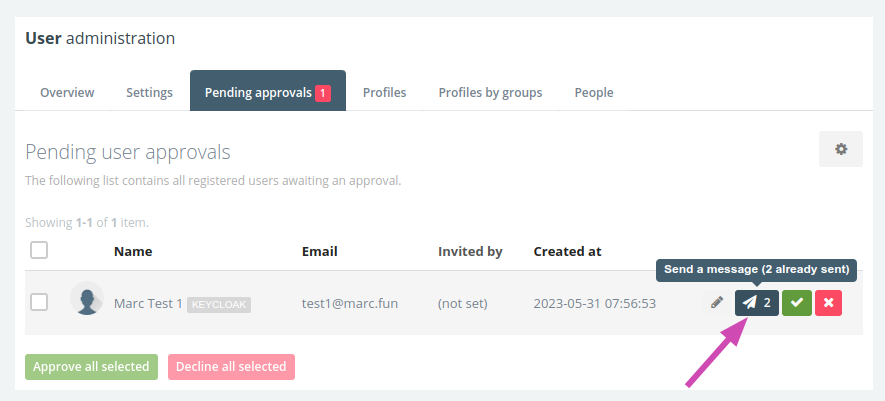Sort by the Created at column
Viewport: 885px width, 401px height.
(567, 251)
